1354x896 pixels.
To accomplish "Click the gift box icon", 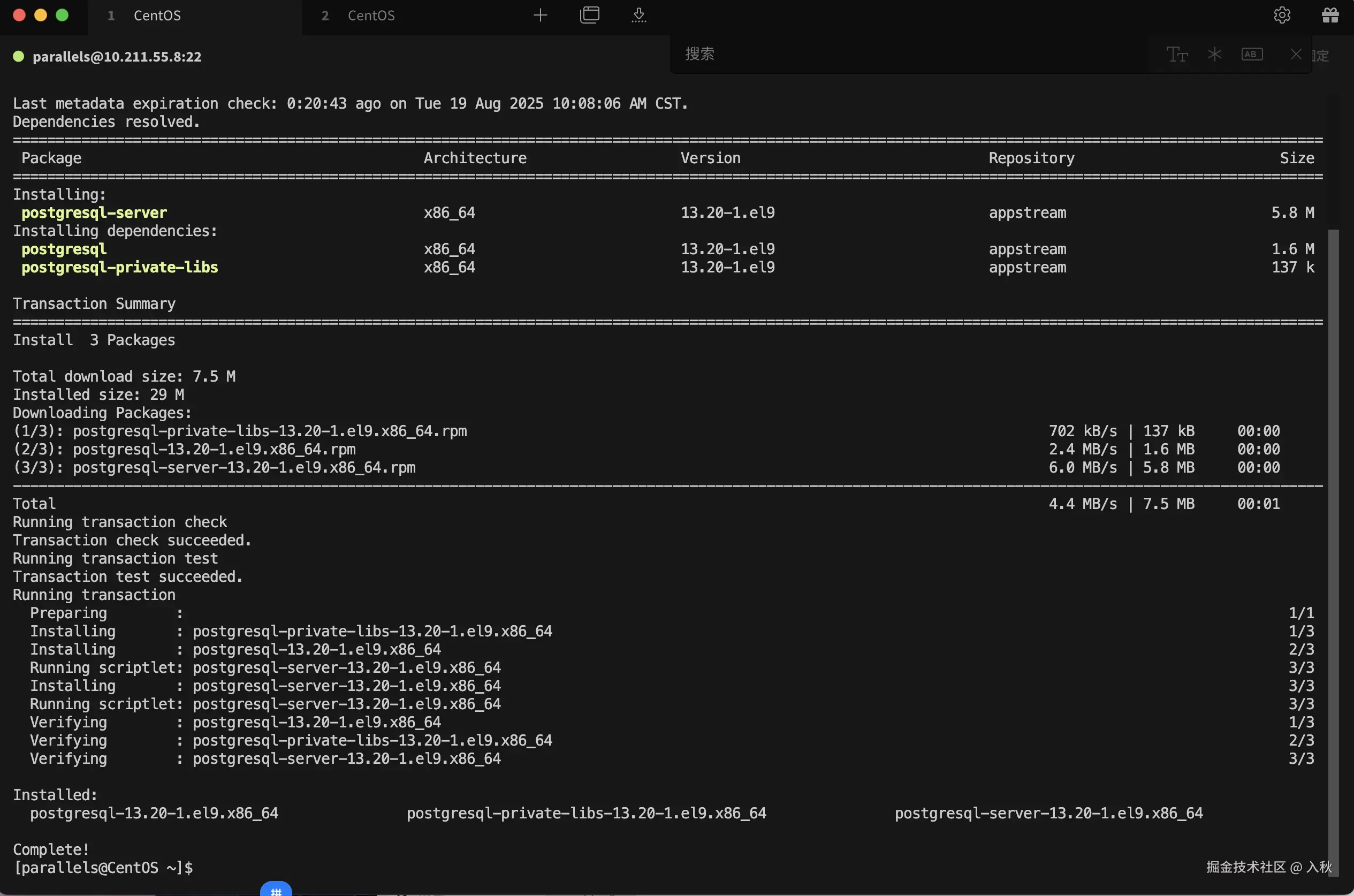I will coord(1330,16).
